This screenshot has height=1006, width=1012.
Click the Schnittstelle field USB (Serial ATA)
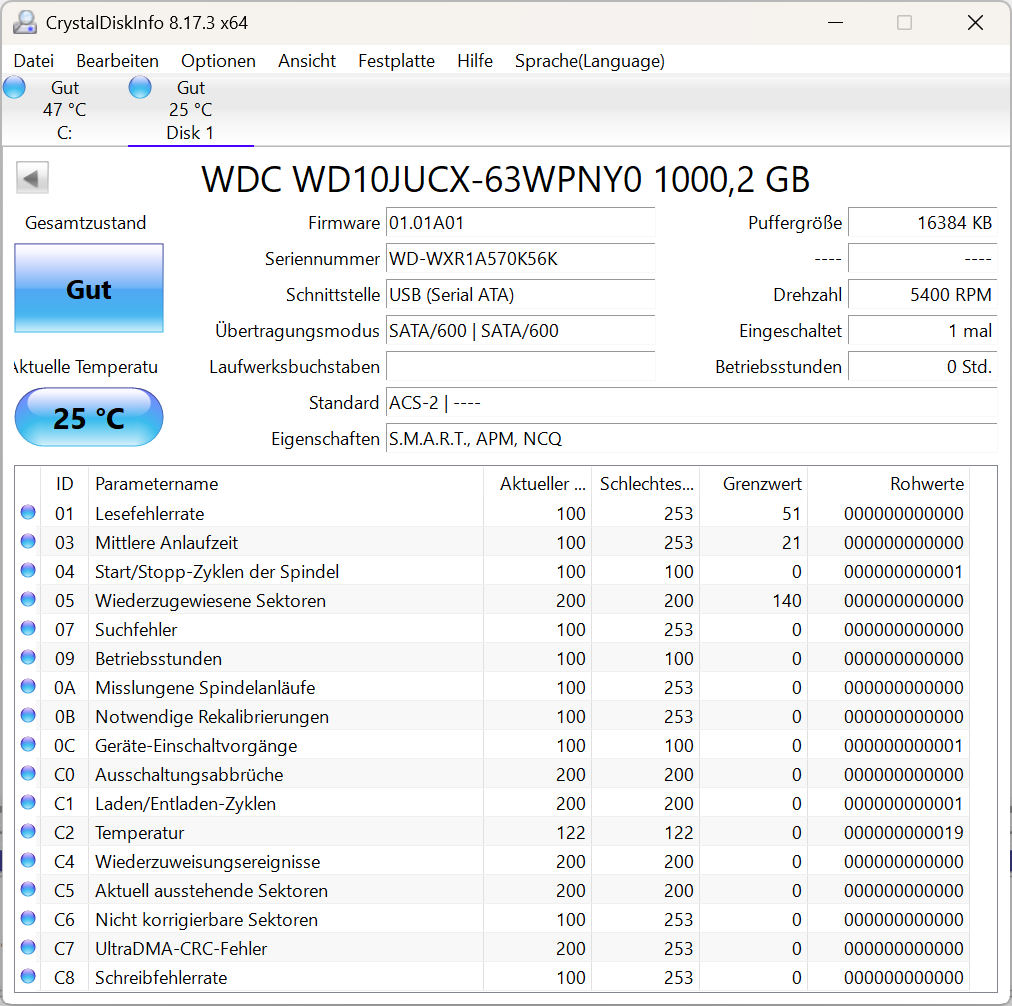point(520,295)
